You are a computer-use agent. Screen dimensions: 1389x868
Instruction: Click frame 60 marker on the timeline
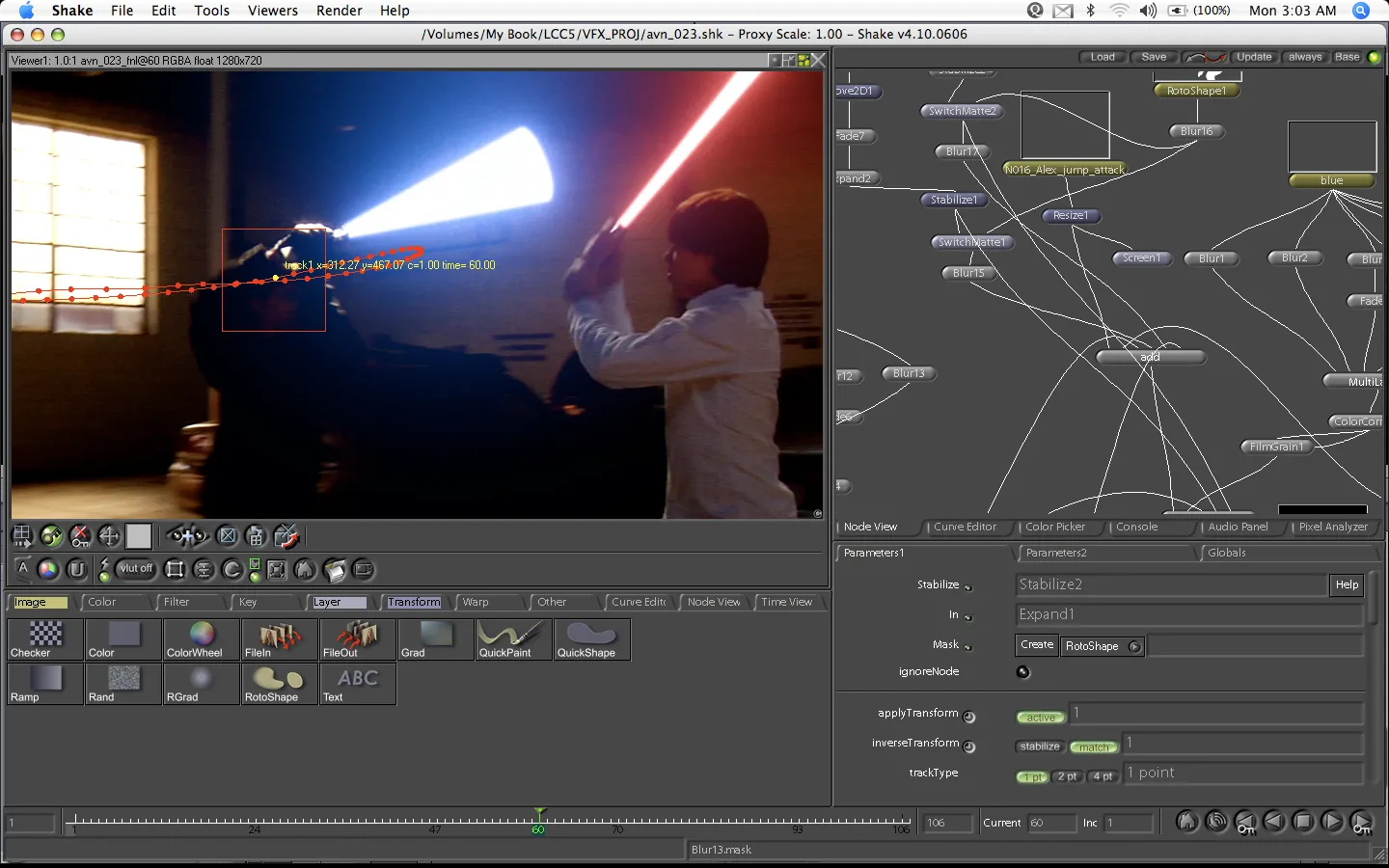click(x=538, y=823)
